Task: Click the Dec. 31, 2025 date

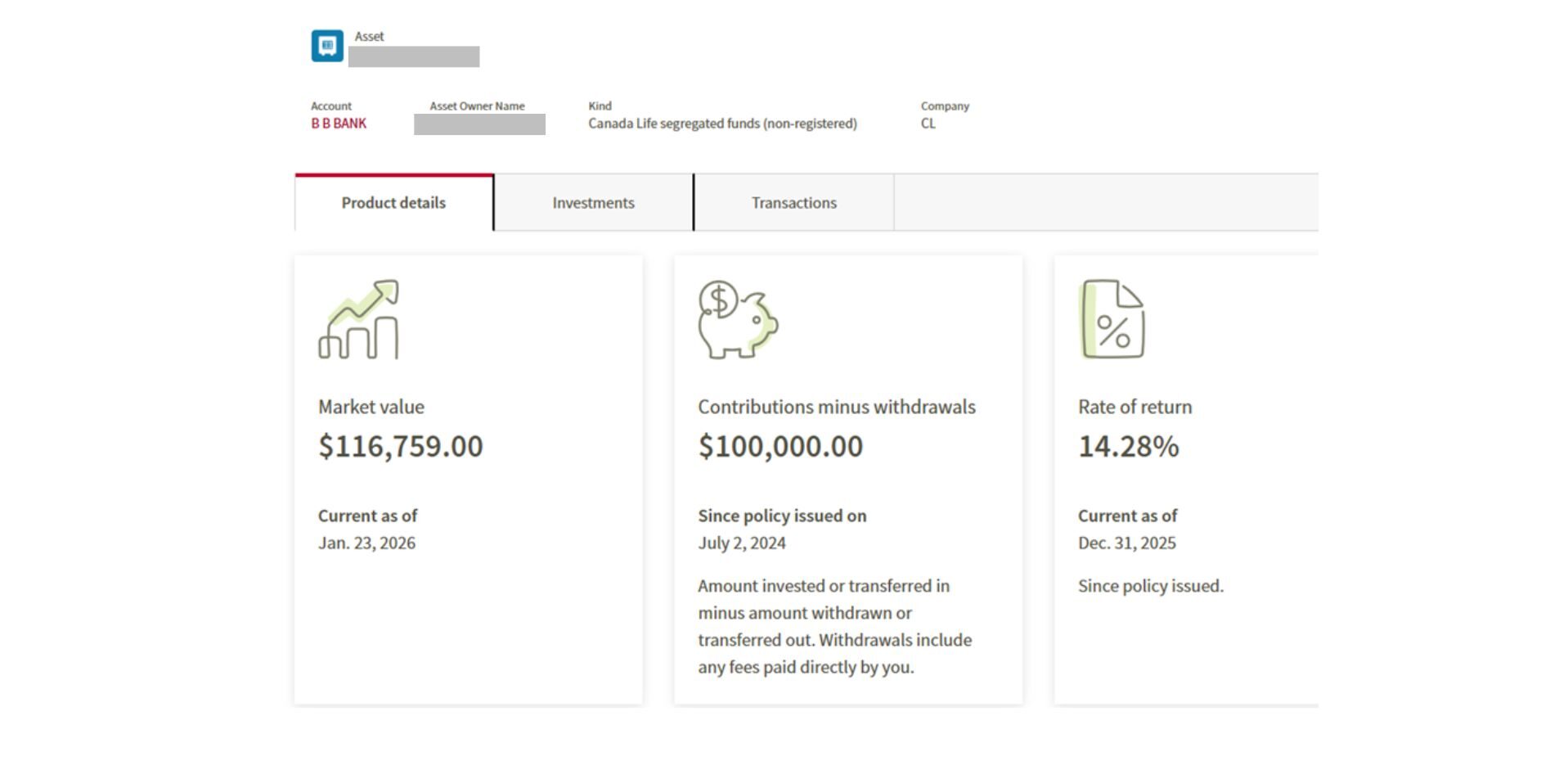Action: pos(1126,543)
